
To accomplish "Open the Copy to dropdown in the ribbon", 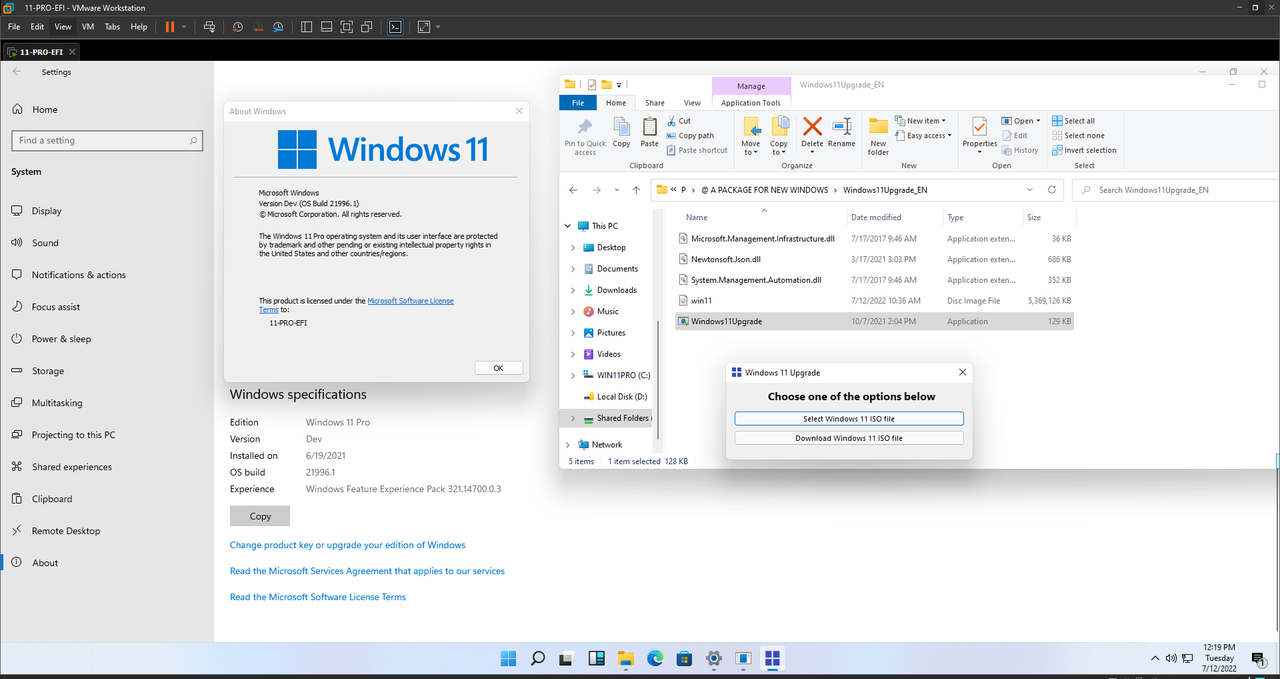I will point(779,135).
